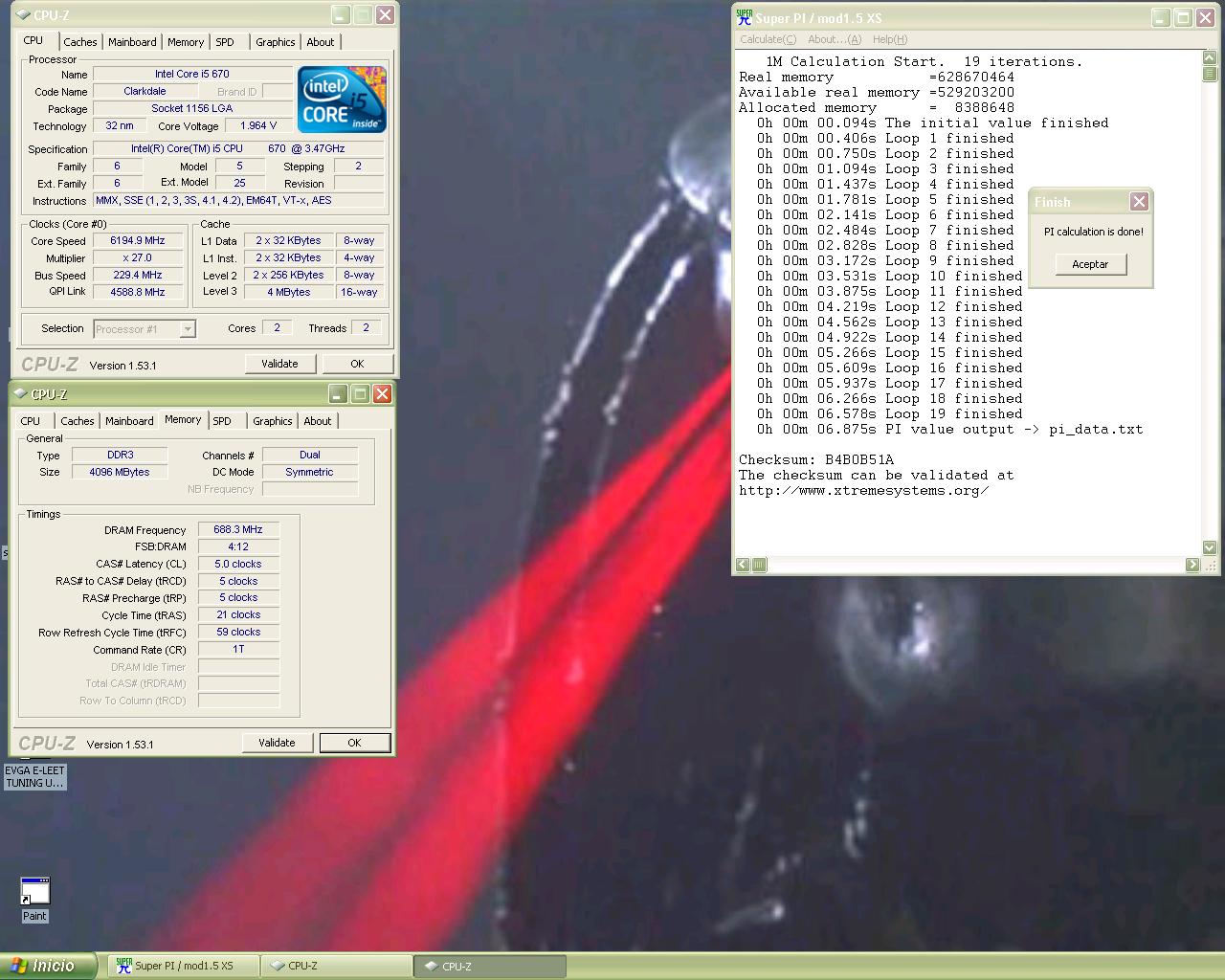Click Super PI title bar icon
The width and height of the screenshot is (1225, 980).
[745, 17]
